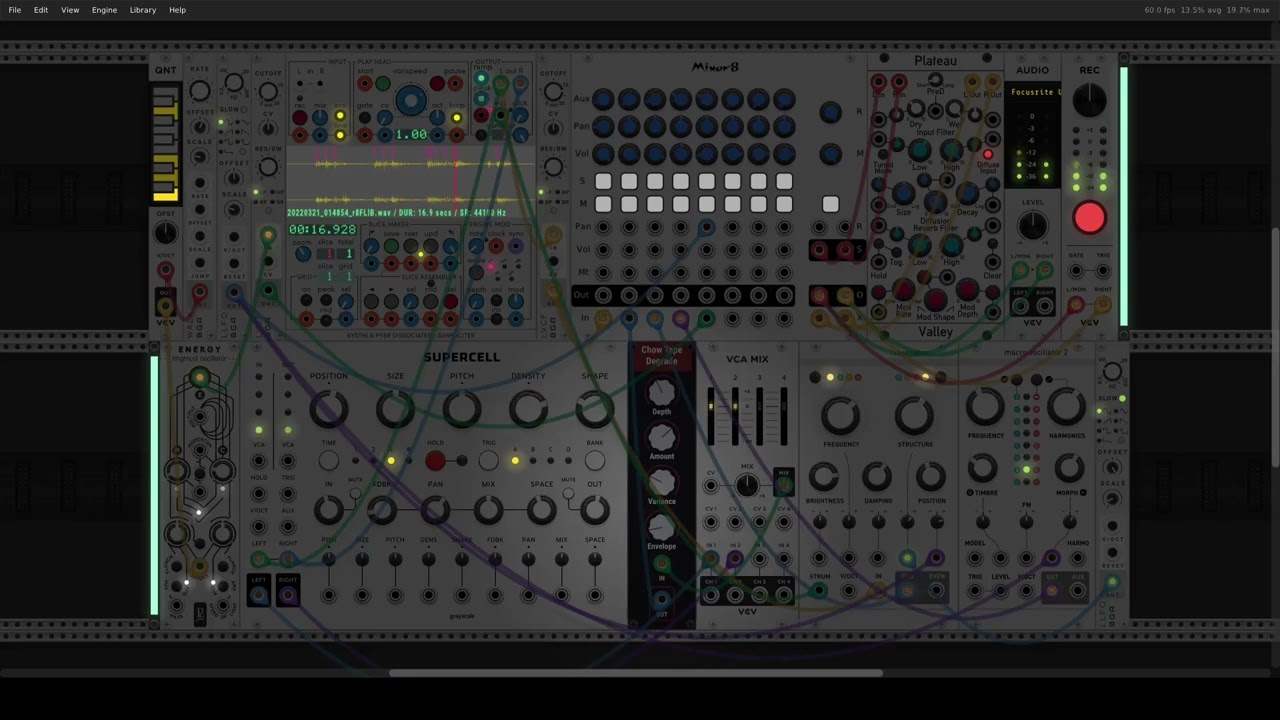Click the AUDIO module LEVEL knob
Screen dimensions: 1280x720
pyautogui.click(x=1032, y=226)
